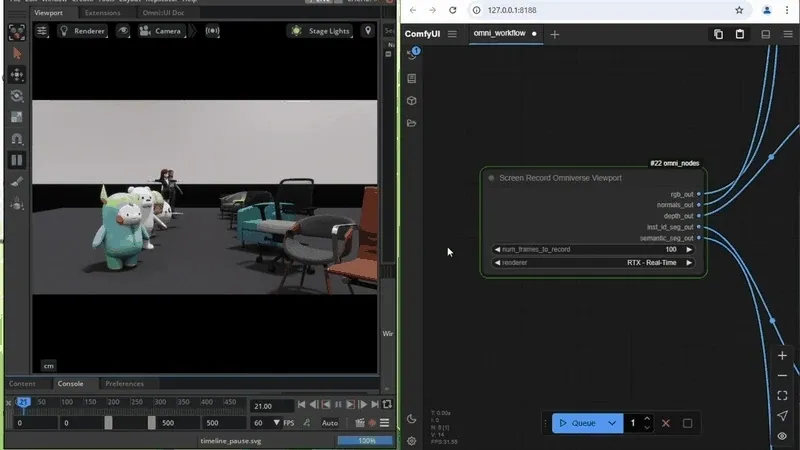Image resolution: width=800 pixels, height=450 pixels.
Task: Activate the Scale gizmo tool
Action: pyautogui.click(x=17, y=117)
